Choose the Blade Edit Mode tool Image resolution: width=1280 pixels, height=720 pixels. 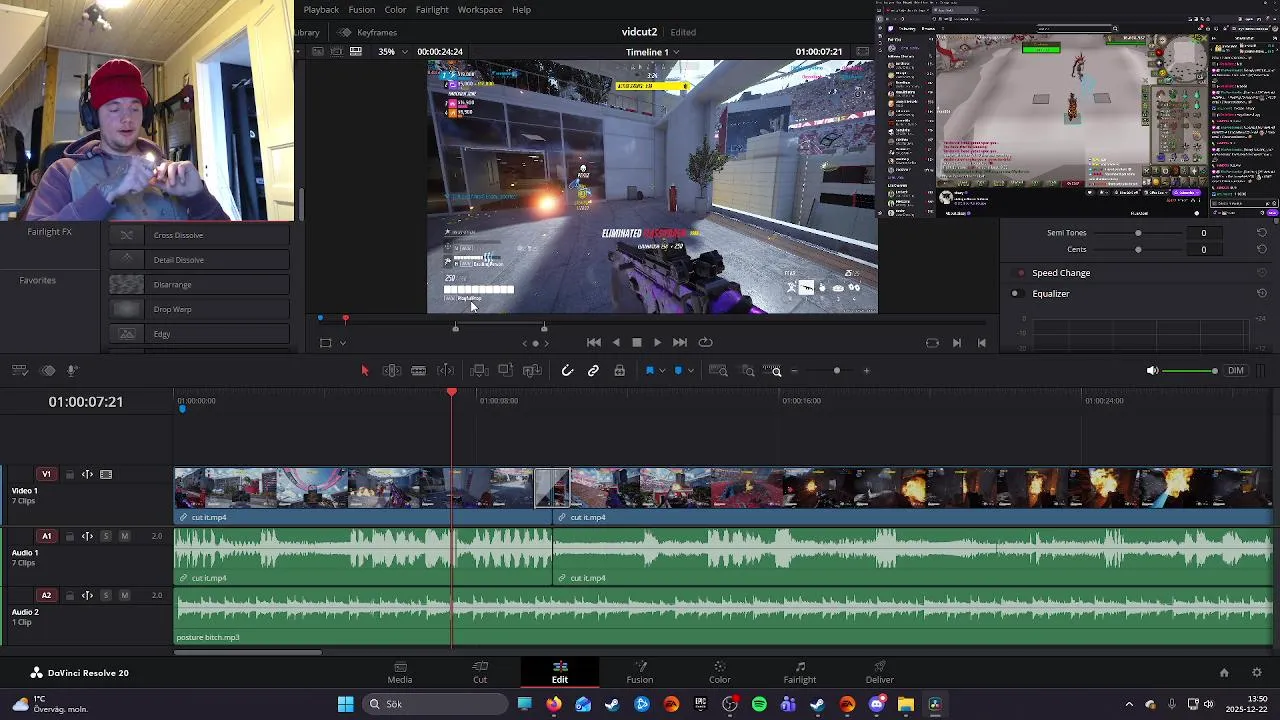[419, 371]
